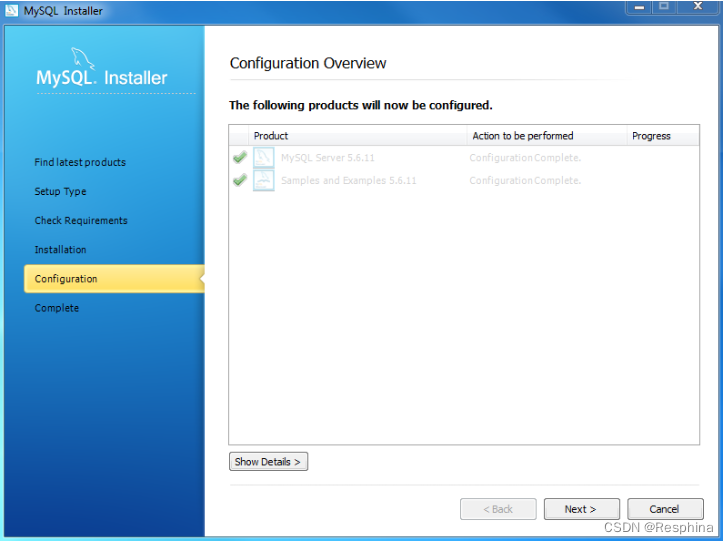
Task: Click the Configuration Overview heading
Action: 308,63
